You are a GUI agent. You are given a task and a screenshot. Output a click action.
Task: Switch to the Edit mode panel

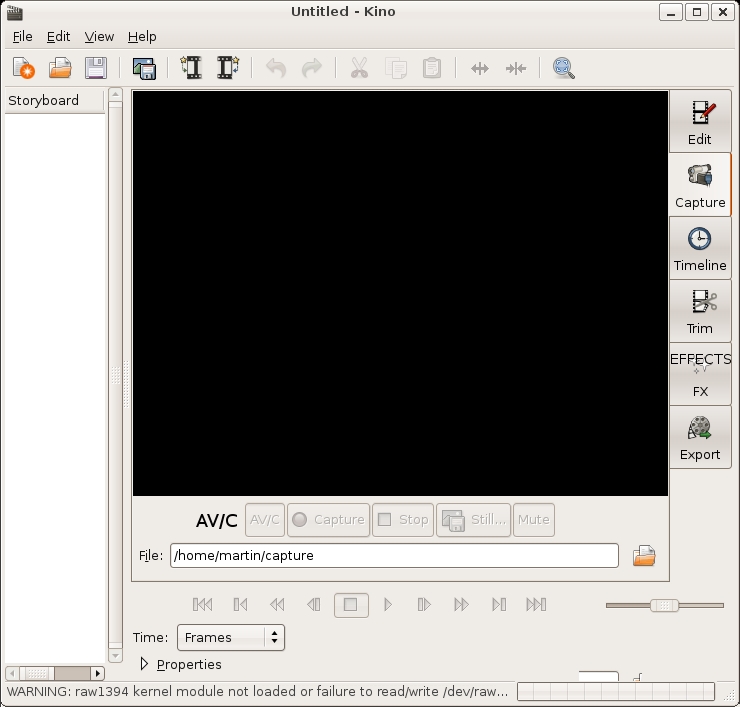[x=700, y=122]
